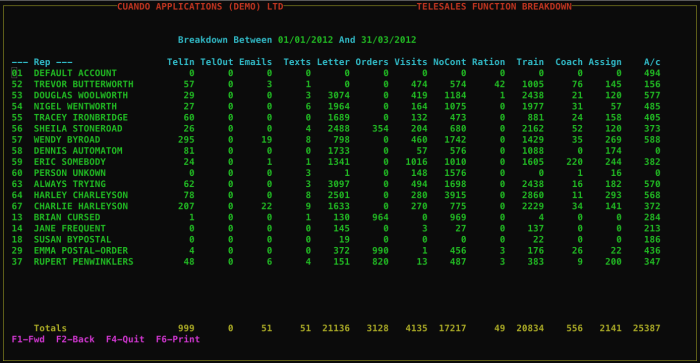Select the CHARLIE HARLEYSON rep name
This screenshot has height=363, width=700.
[x=81, y=206]
